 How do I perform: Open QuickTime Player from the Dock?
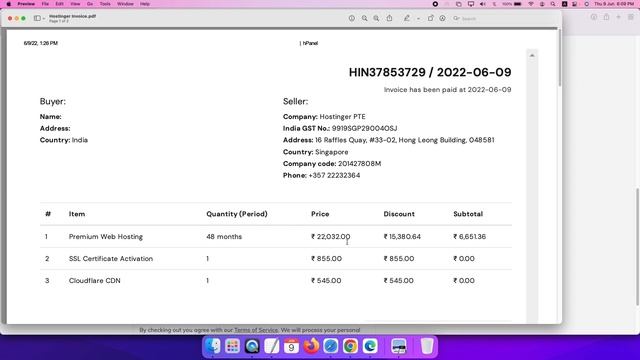point(252,346)
